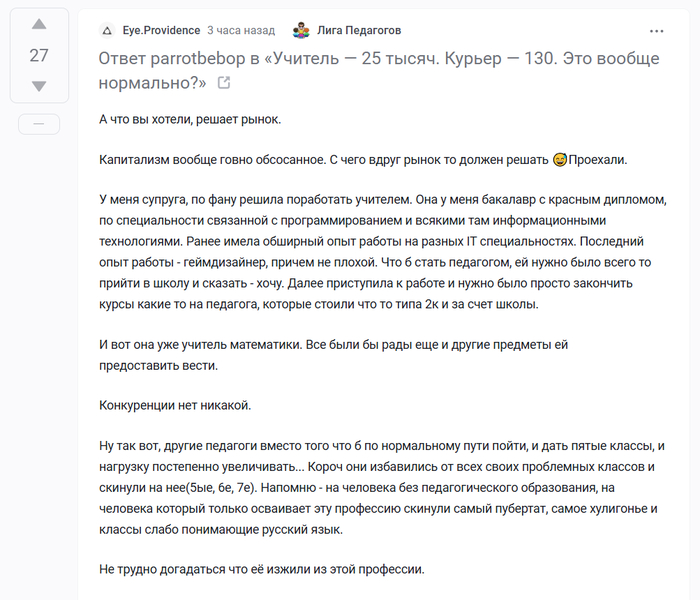Viewport: 700px width, 600px height.
Task: Click the line 'А что вы хотели, решает рынок.'
Action: coord(190,120)
